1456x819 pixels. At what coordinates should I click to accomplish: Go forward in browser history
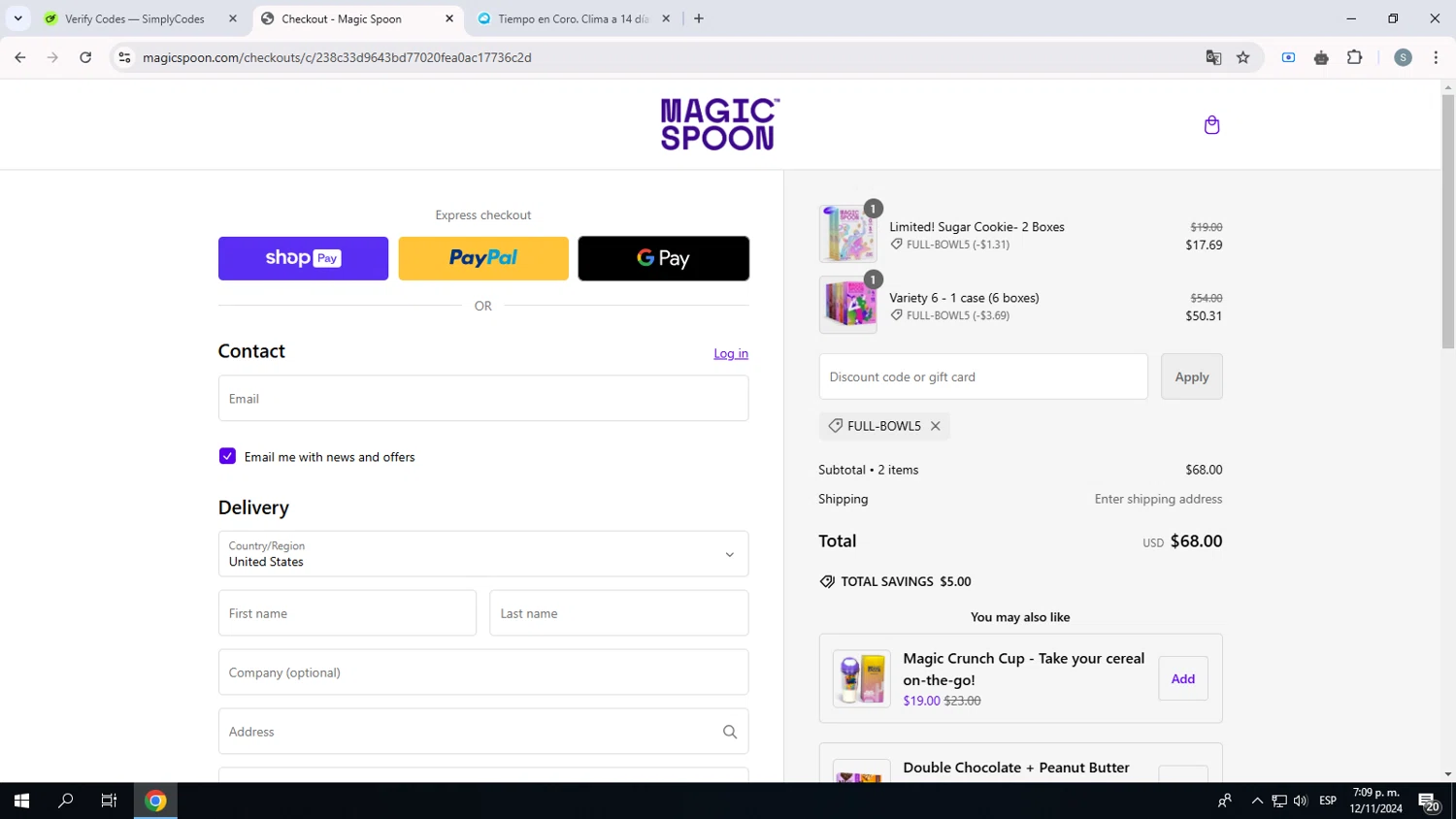[52, 57]
